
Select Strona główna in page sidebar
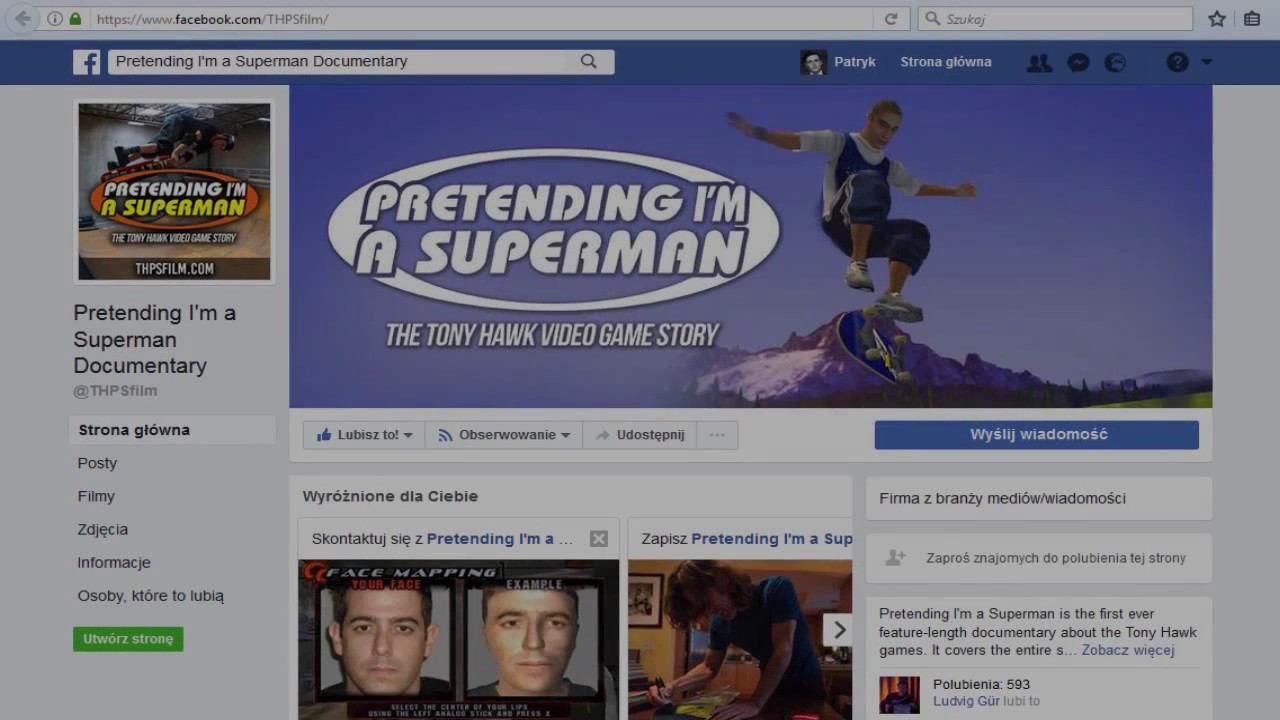(x=174, y=430)
